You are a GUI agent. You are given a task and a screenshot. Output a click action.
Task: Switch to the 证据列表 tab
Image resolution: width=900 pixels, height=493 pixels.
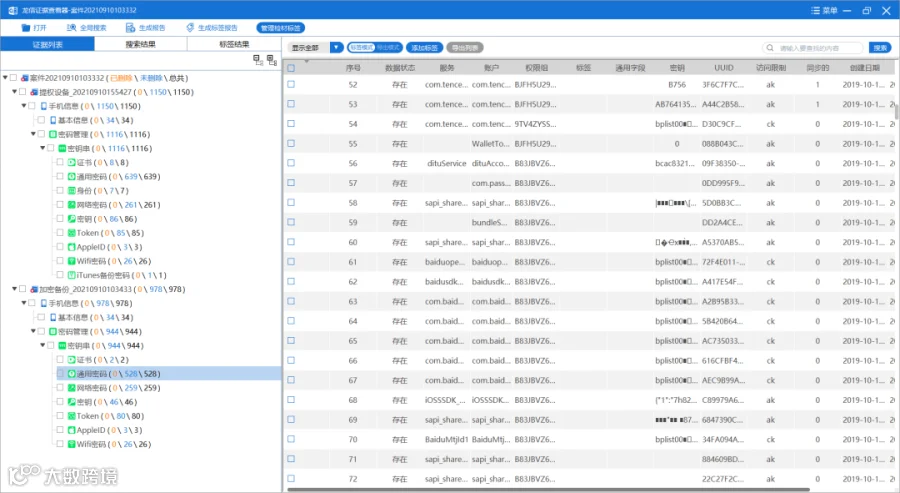tap(48, 44)
